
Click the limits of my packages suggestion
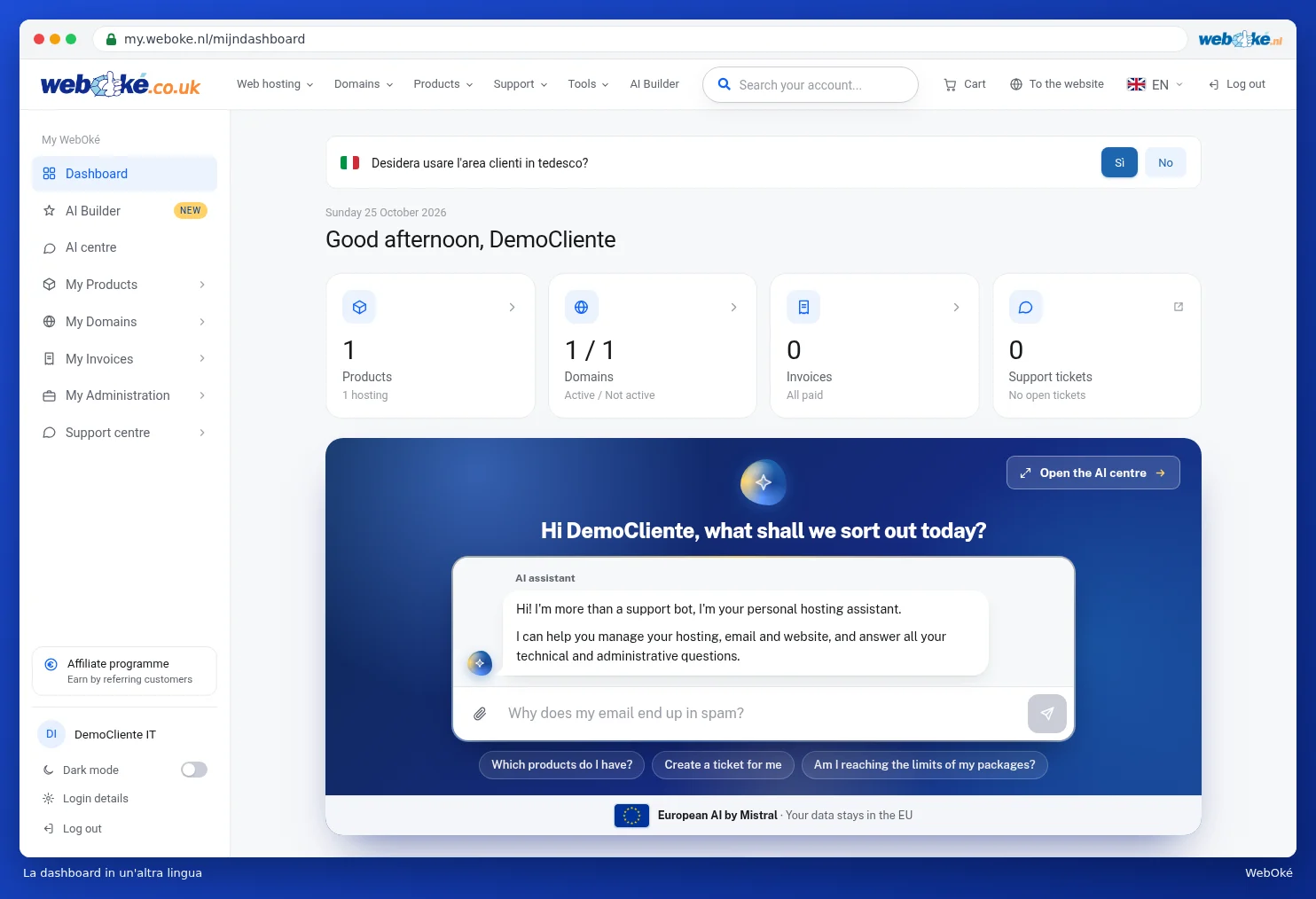(x=925, y=765)
